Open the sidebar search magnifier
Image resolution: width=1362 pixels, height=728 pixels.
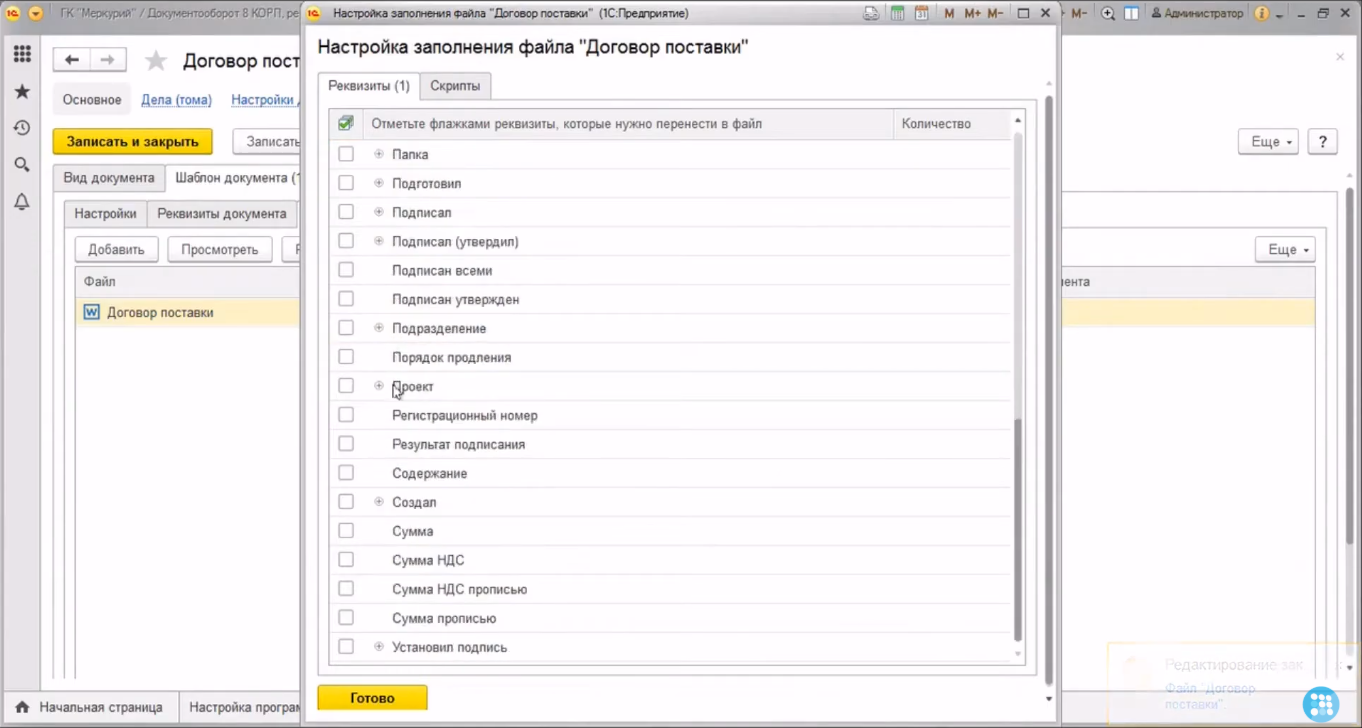pos(22,165)
